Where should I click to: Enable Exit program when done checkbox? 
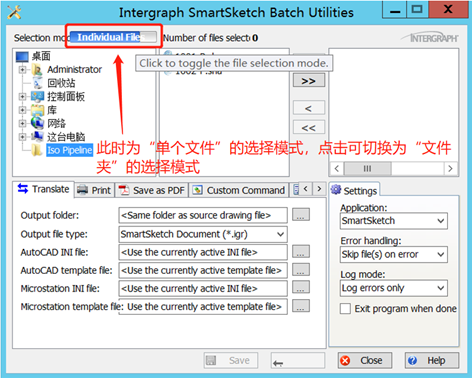pos(345,309)
